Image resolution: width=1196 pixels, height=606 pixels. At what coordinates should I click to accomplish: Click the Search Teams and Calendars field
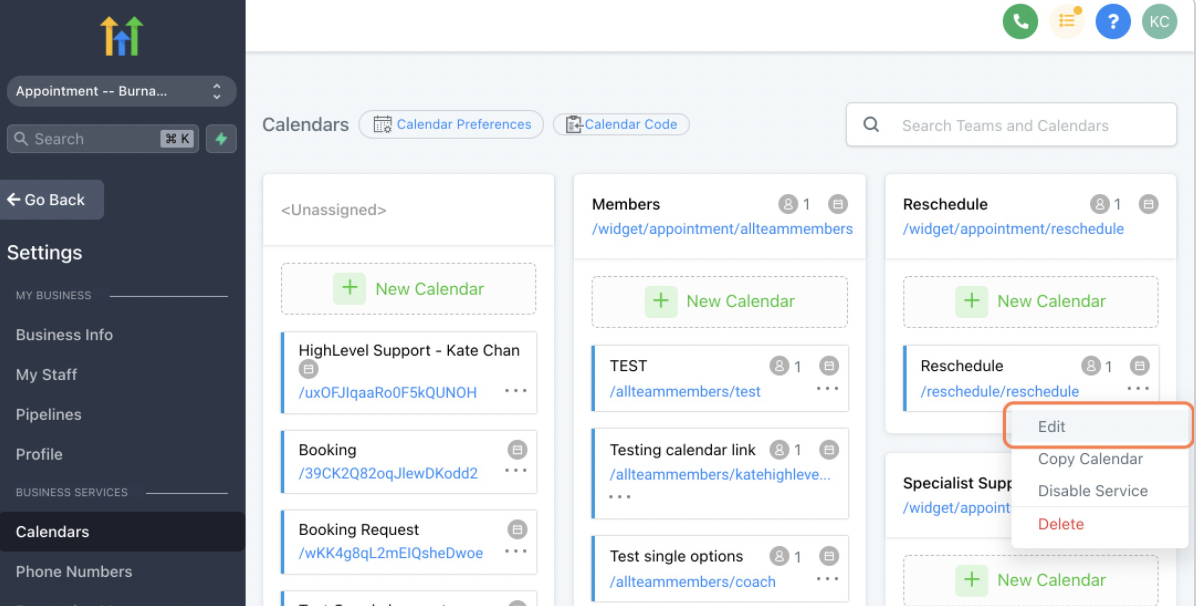[1011, 125]
